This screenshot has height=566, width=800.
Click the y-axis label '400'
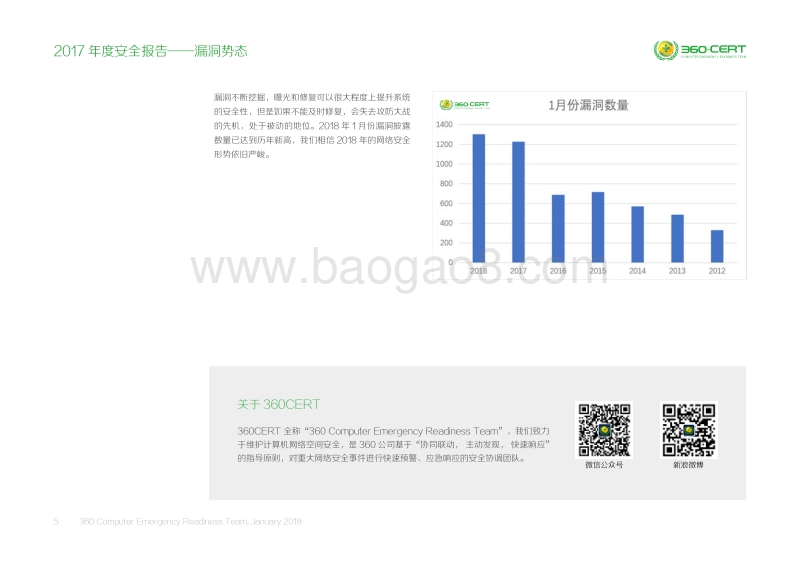pyautogui.click(x=446, y=223)
